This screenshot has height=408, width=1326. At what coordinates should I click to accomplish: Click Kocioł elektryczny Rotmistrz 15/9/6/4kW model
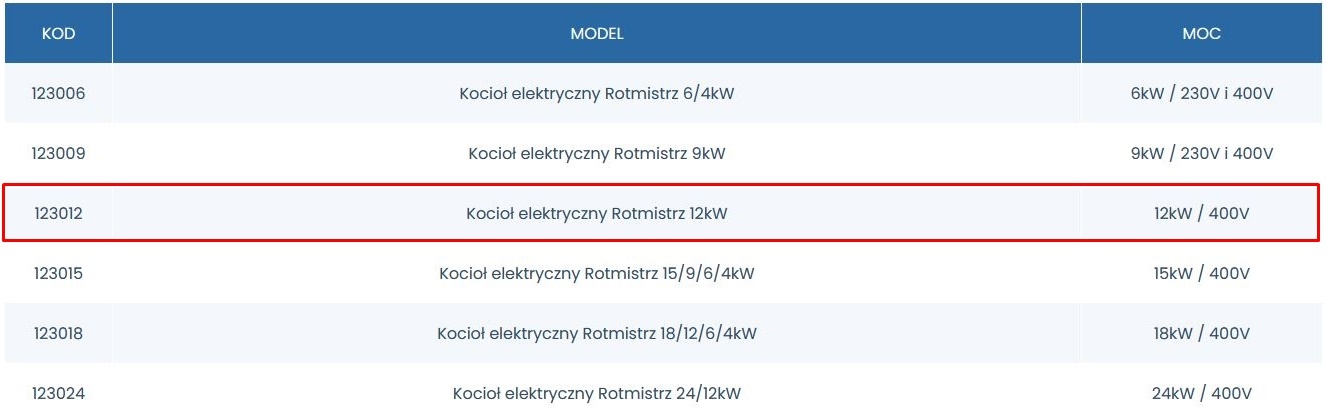(597, 273)
